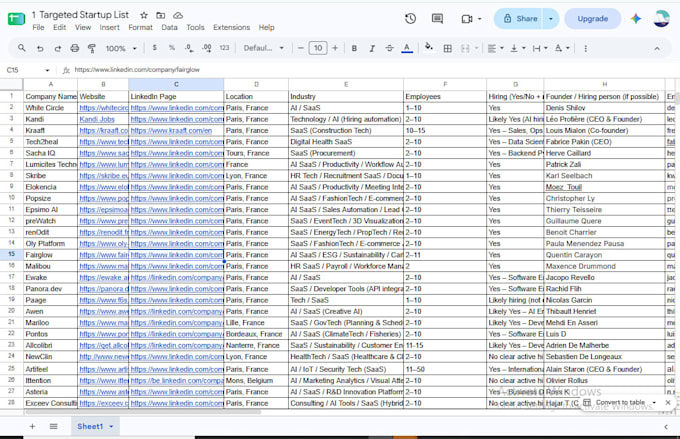Open the fill color picker

tap(428, 47)
